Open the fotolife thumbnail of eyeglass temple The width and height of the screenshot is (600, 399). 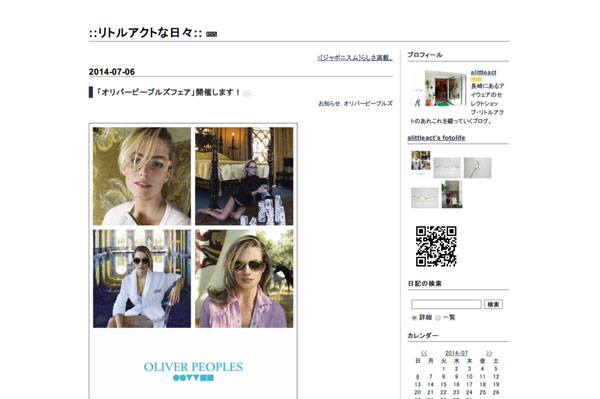coord(478,168)
